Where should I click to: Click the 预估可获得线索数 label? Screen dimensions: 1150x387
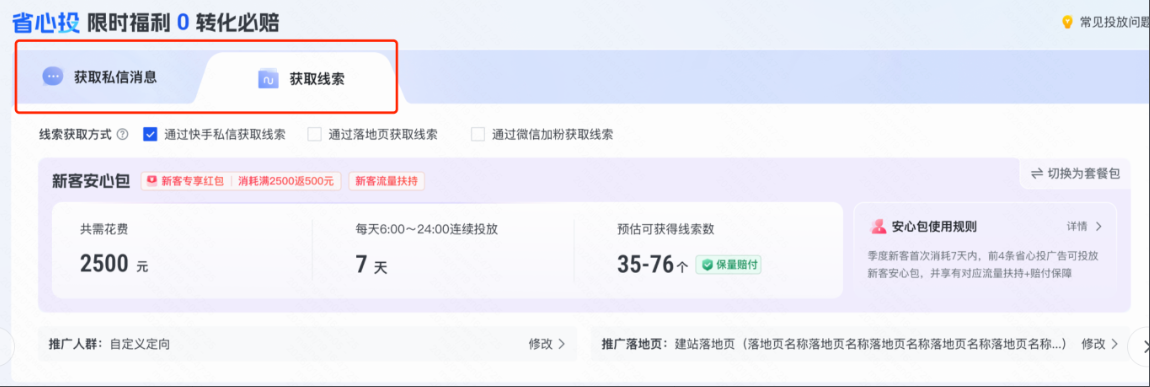(666, 229)
